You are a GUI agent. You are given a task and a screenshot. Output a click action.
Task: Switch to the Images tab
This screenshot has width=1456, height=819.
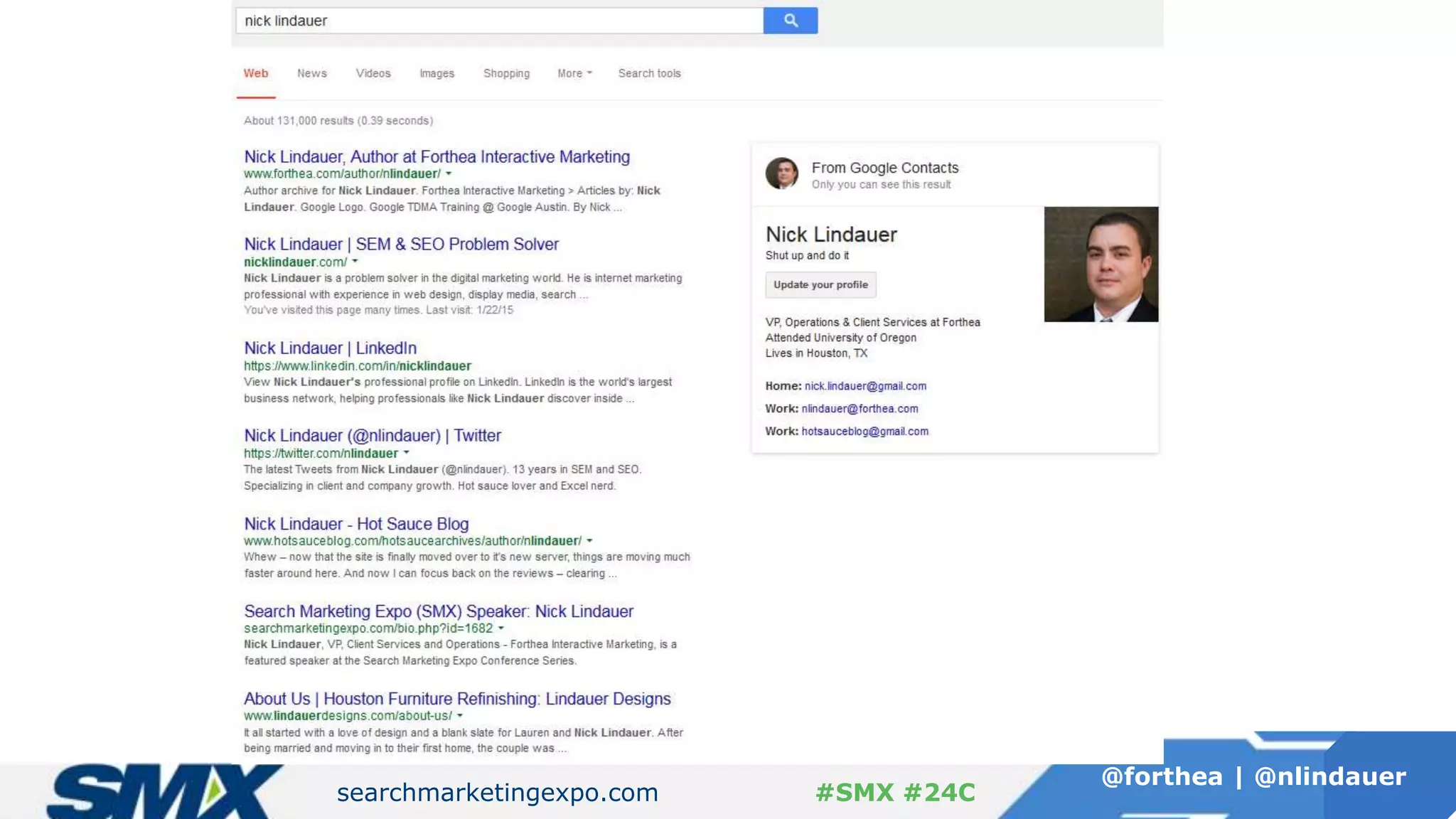tap(437, 73)
